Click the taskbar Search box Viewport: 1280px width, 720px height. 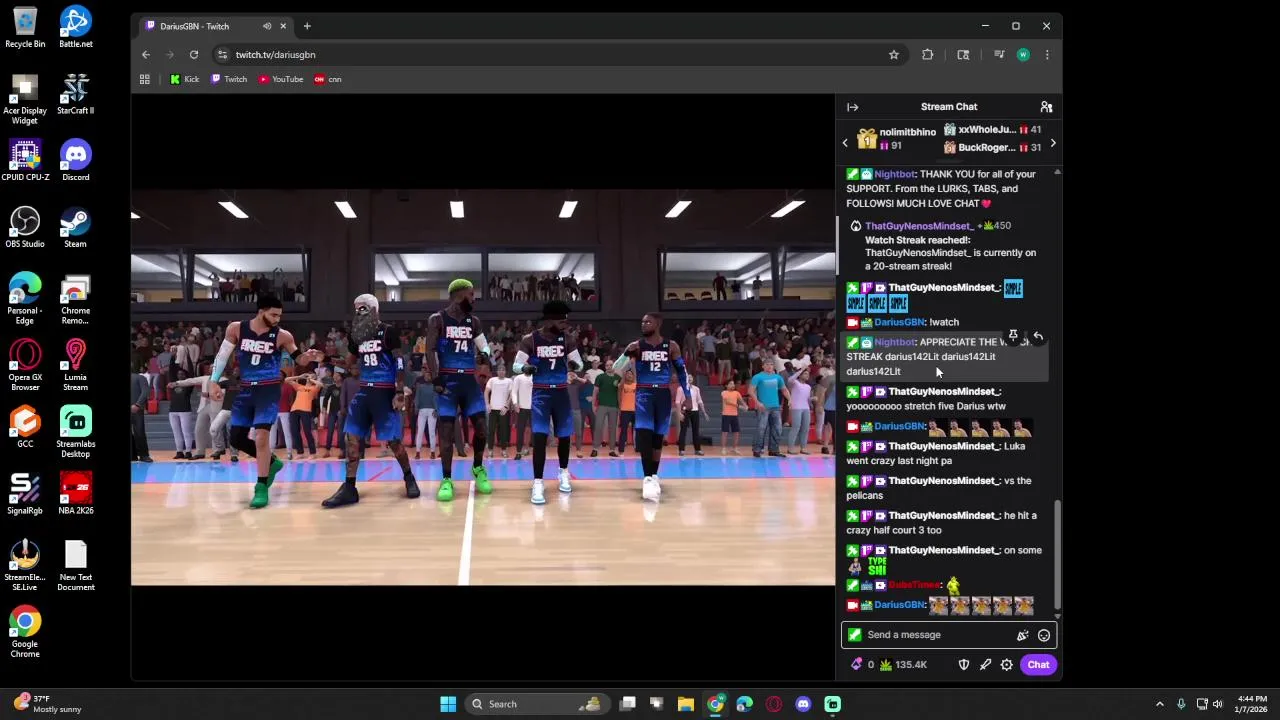point(539,704)
